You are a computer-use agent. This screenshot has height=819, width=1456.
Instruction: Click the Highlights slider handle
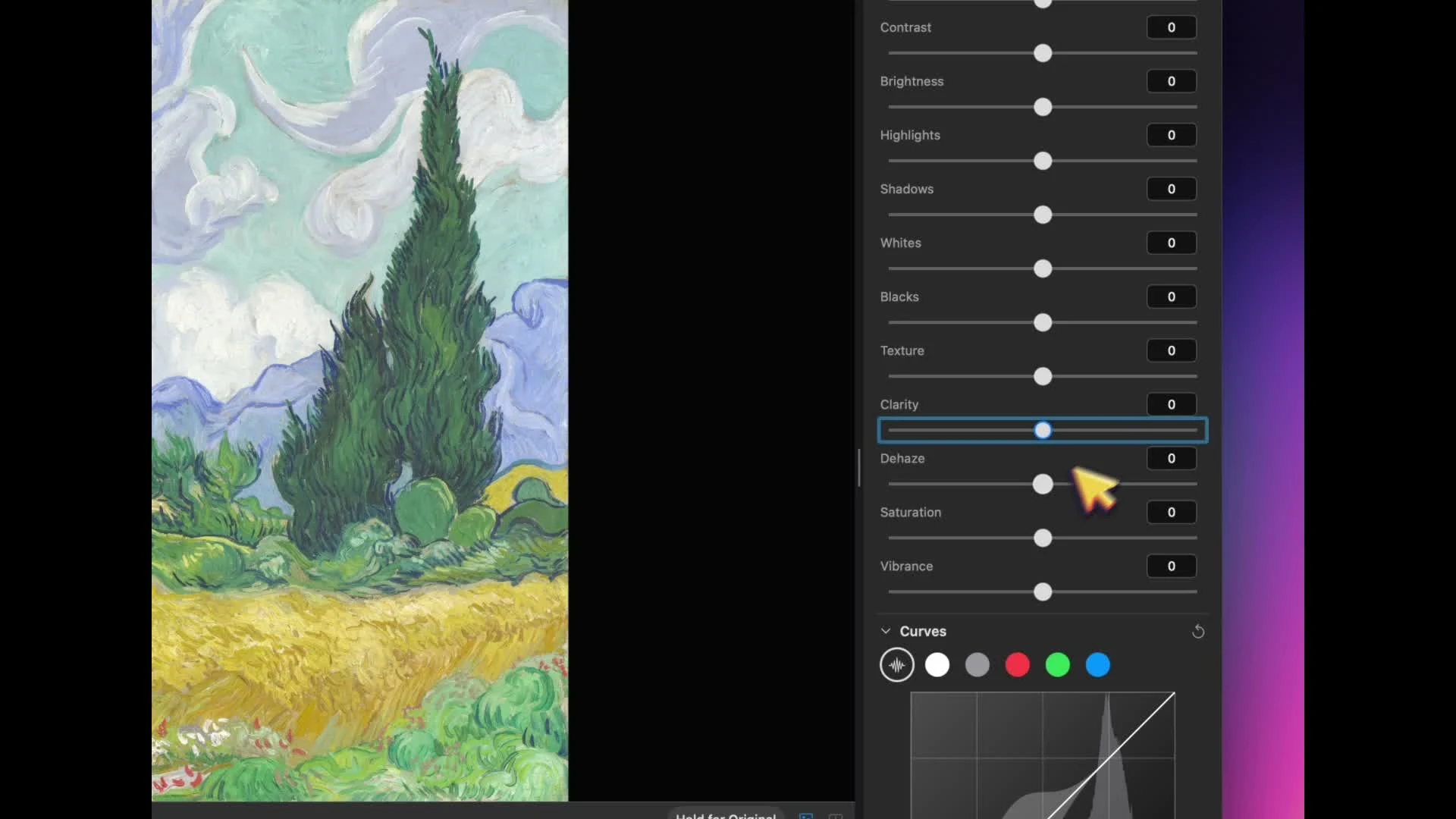pyautogui.click(x=1043, y=161)
